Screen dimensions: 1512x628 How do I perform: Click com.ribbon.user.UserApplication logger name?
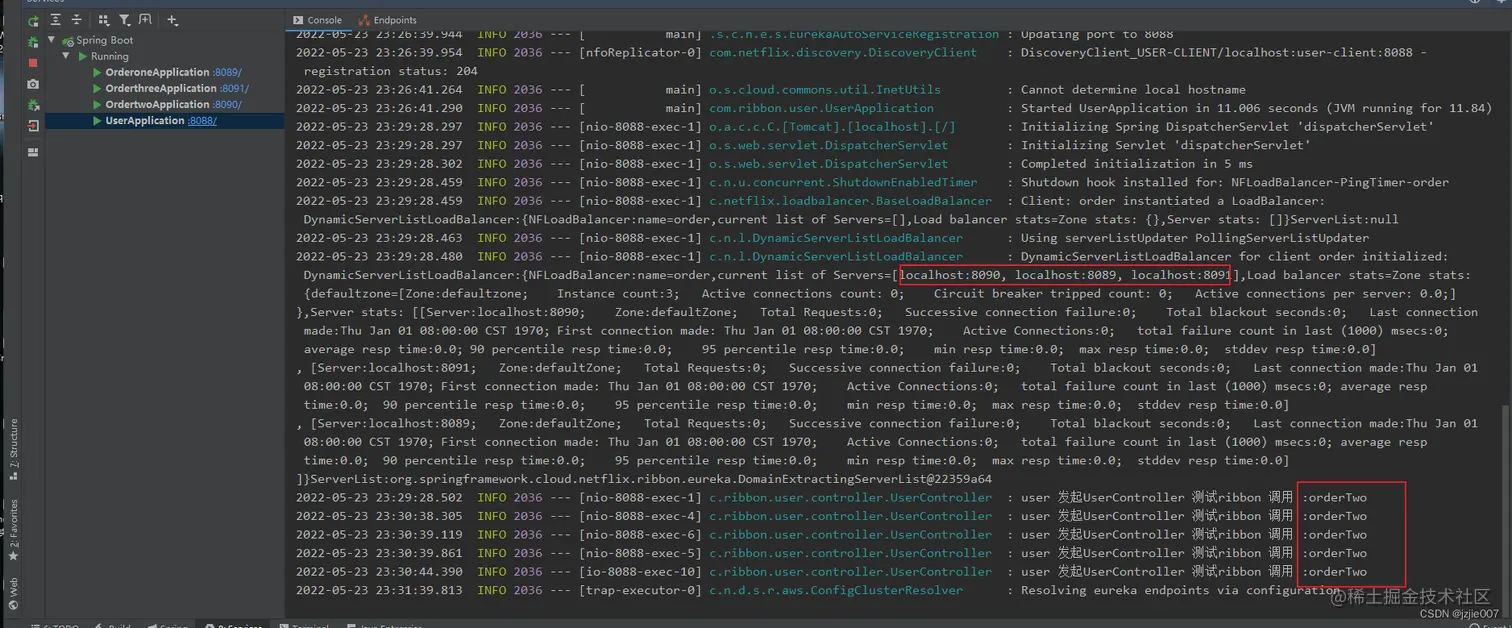point(822,108)
